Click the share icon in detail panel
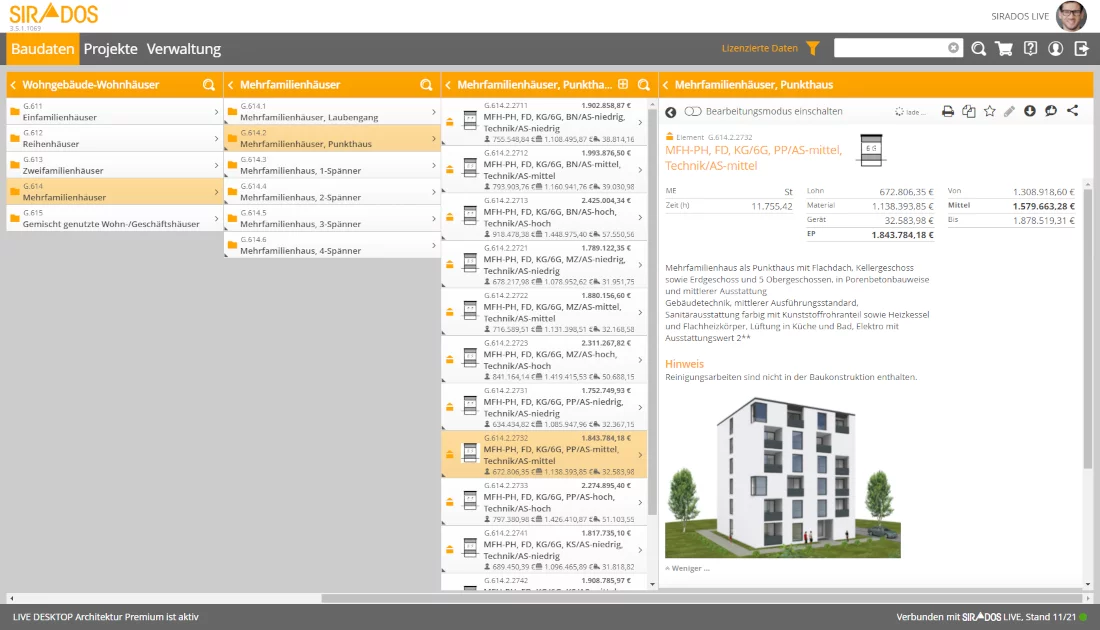 [1073, 111]
